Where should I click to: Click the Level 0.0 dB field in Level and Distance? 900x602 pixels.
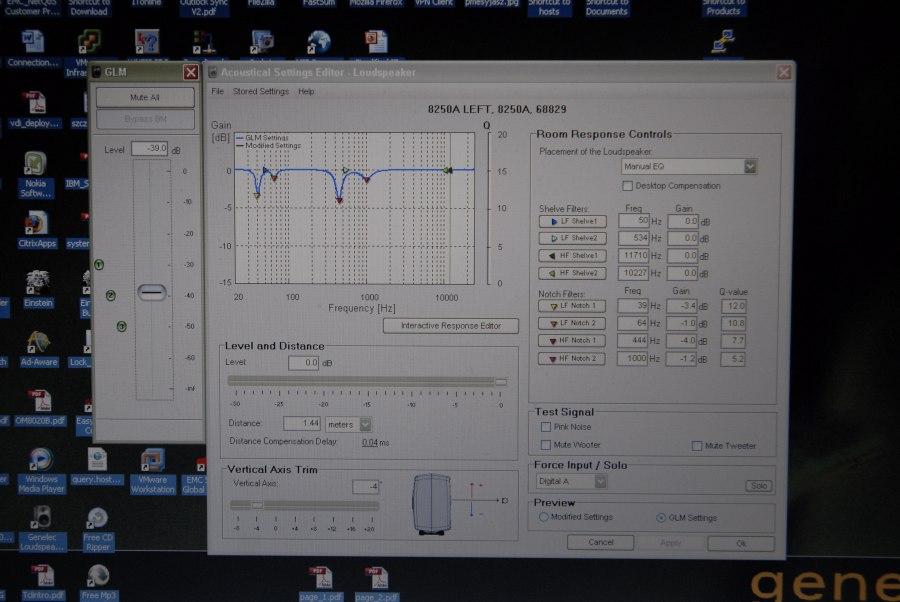(303, 363)
